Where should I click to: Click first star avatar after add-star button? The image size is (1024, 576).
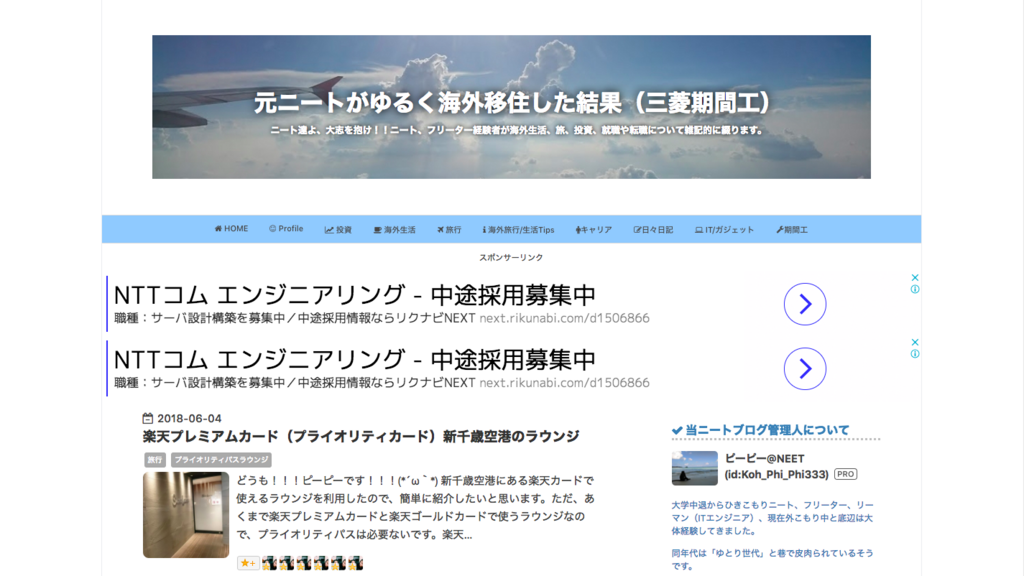270,563
